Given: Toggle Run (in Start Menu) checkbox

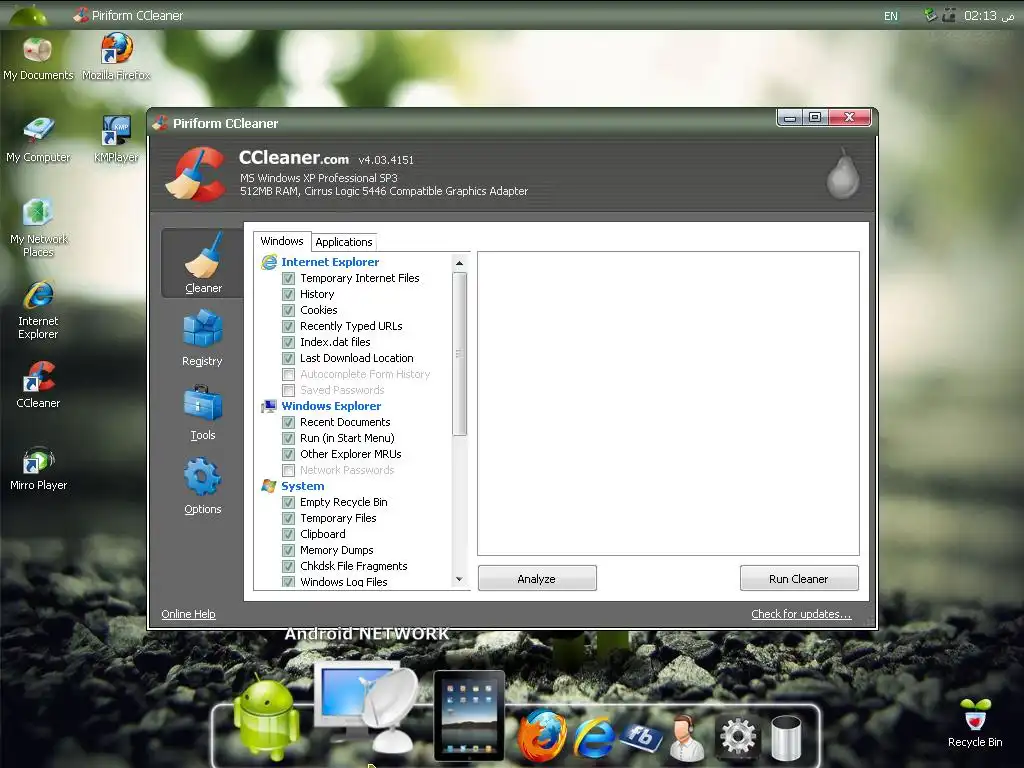Looking at the screenshot, I should 288,438.
